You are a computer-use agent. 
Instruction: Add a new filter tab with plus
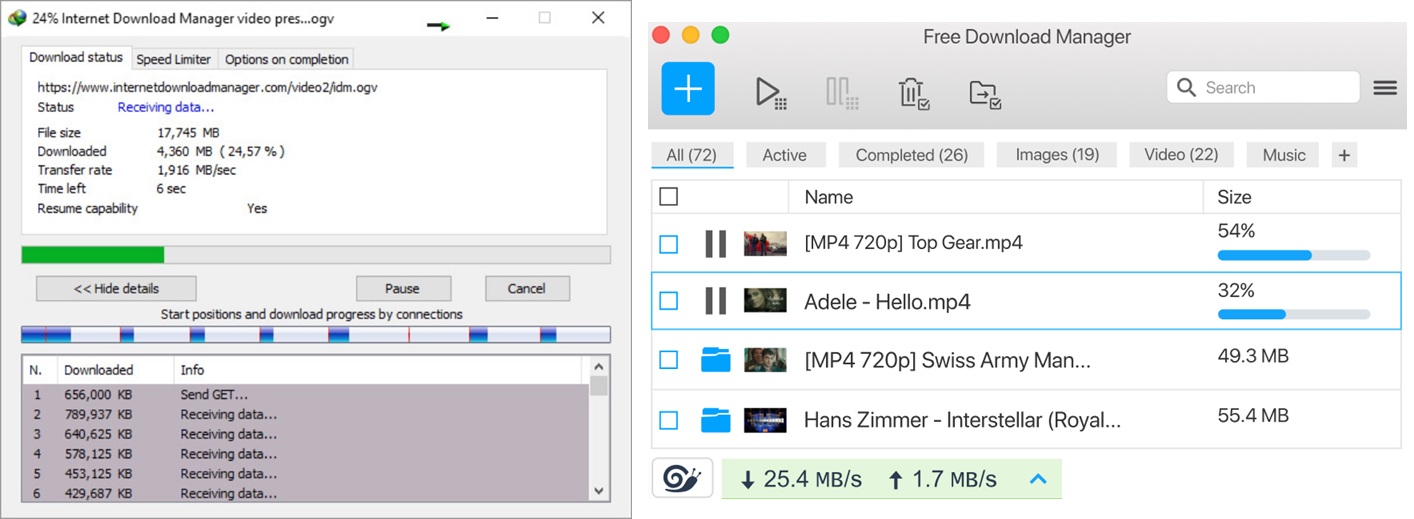pos(1344,155)
